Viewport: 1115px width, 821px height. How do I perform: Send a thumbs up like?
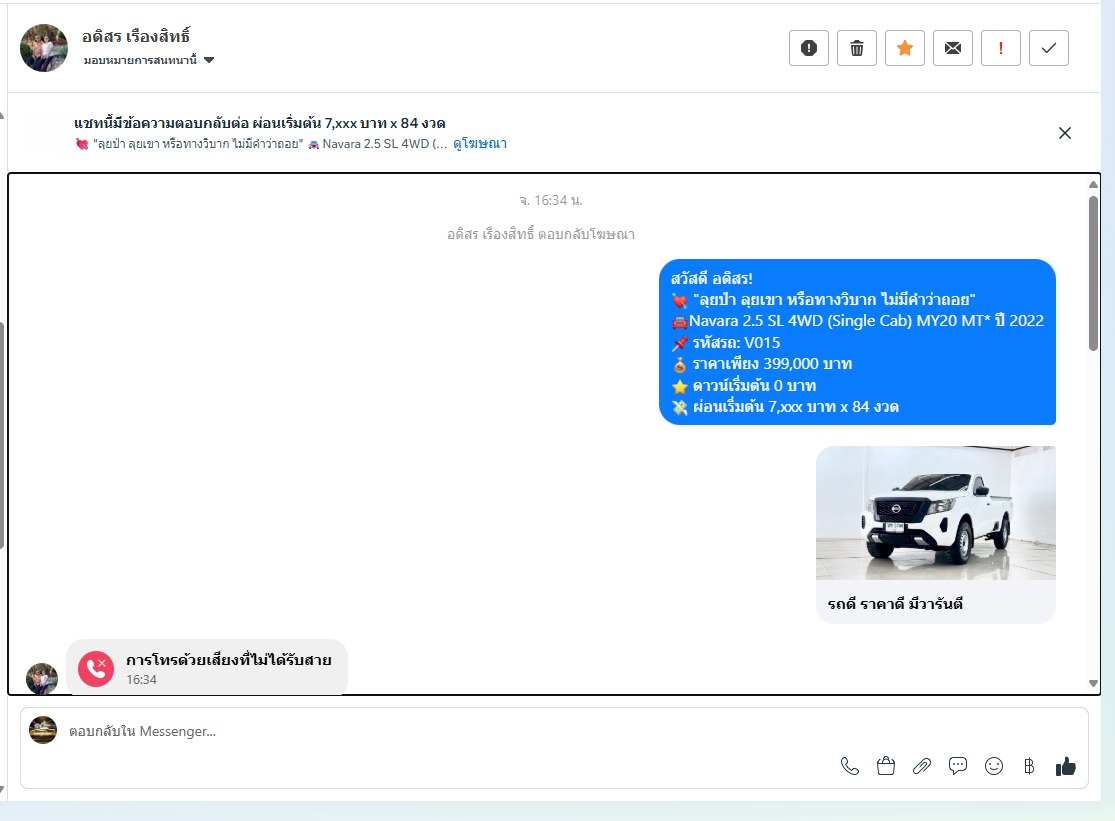1065,766
